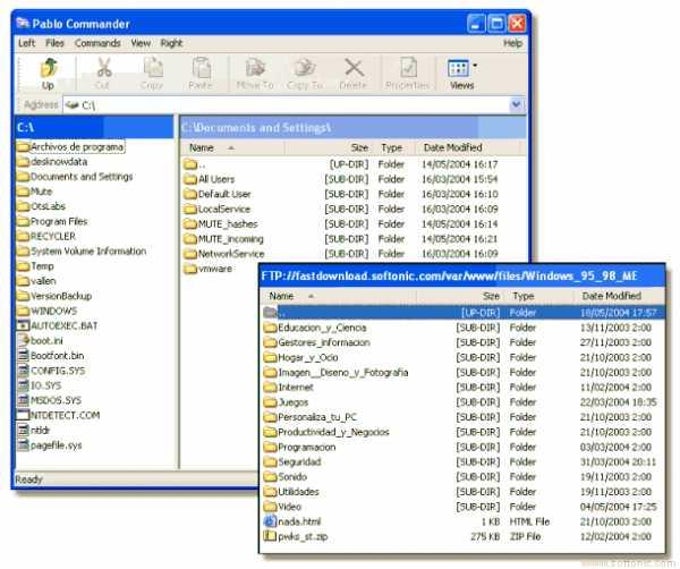This screenshot has height=569, width=680.
Task: Select pwks_st.zip file icon in FTP panel
Action: click(270, 536)
